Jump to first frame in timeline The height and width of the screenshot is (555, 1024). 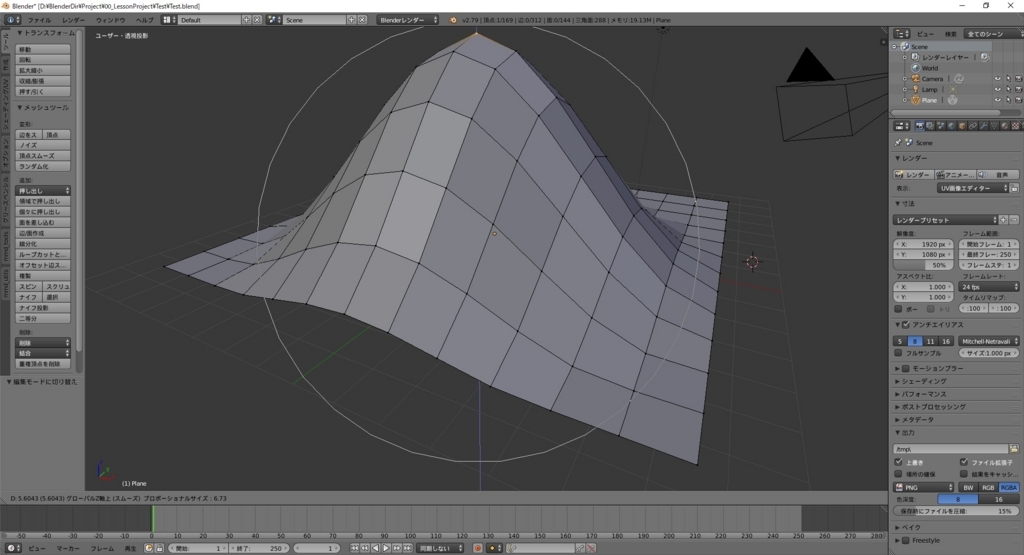pyautogui.click(x=355, y=548)
